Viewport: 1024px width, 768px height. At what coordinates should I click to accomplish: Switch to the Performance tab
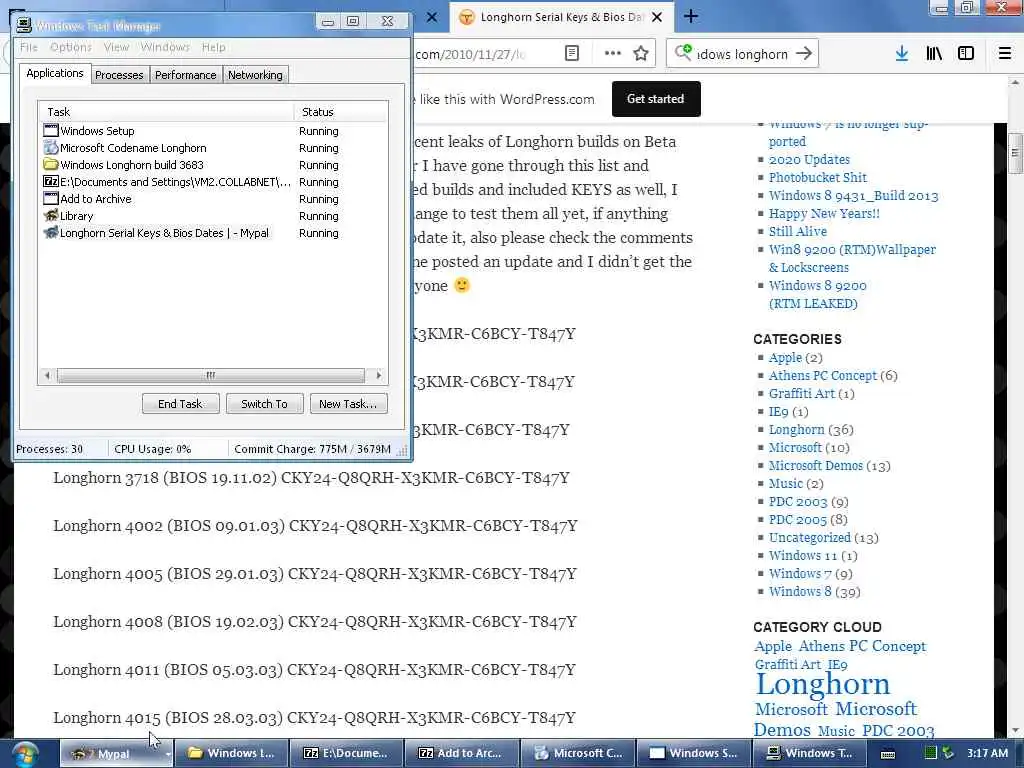pyautogui.click(x=185, y=75)
